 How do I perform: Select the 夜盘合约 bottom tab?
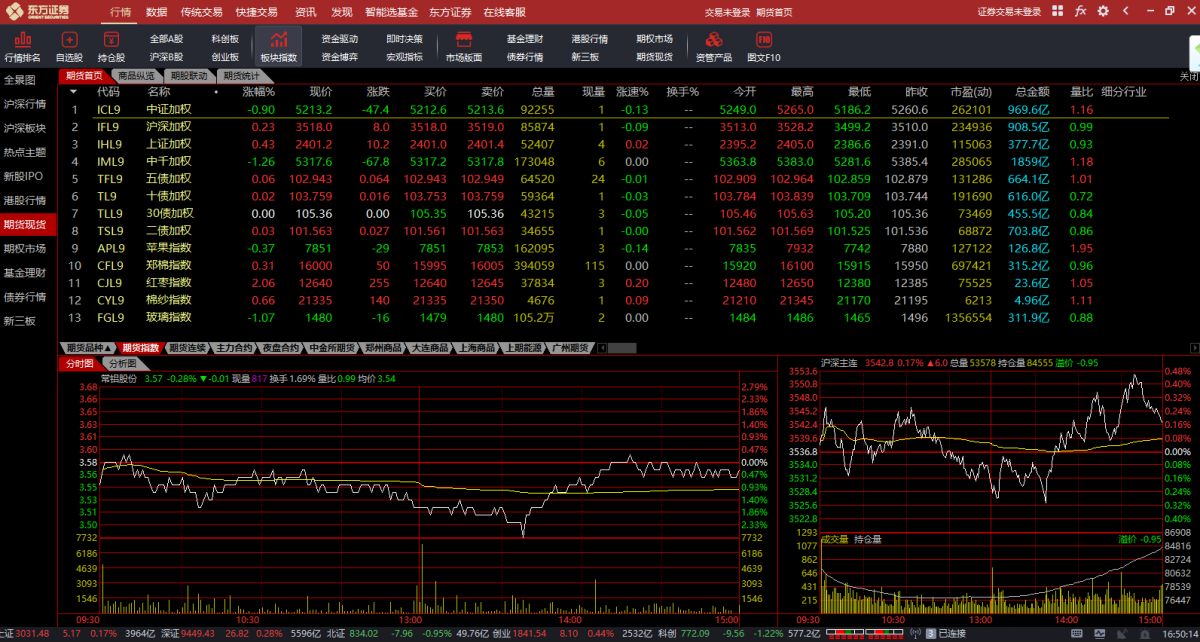(281, 348)
